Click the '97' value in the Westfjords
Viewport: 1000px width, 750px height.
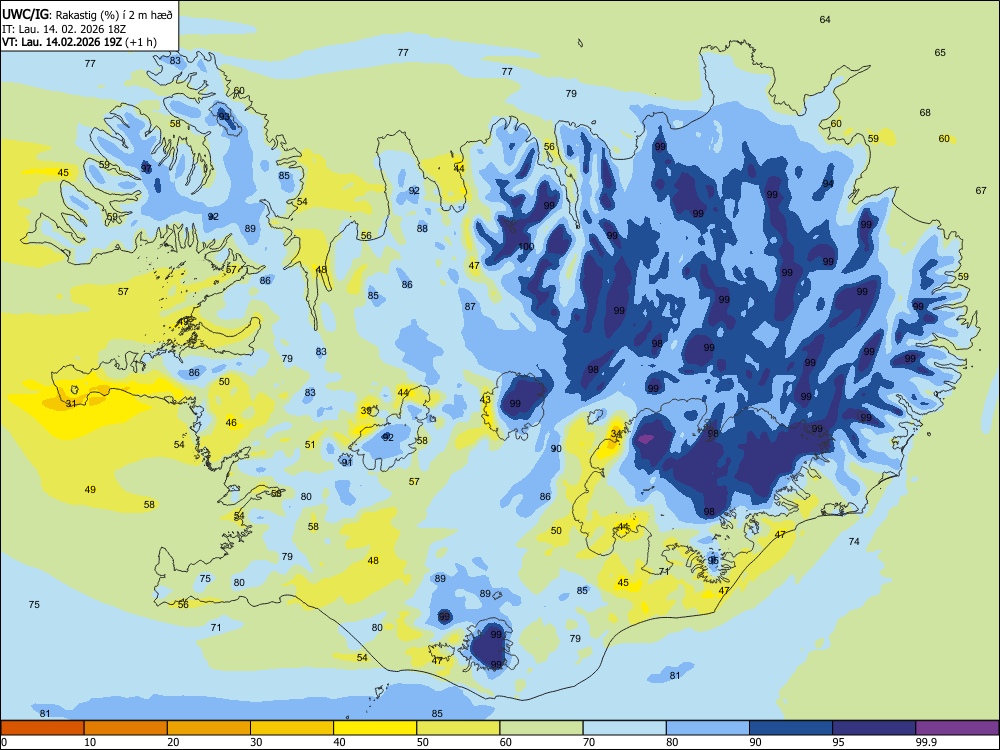coord(147,169)
